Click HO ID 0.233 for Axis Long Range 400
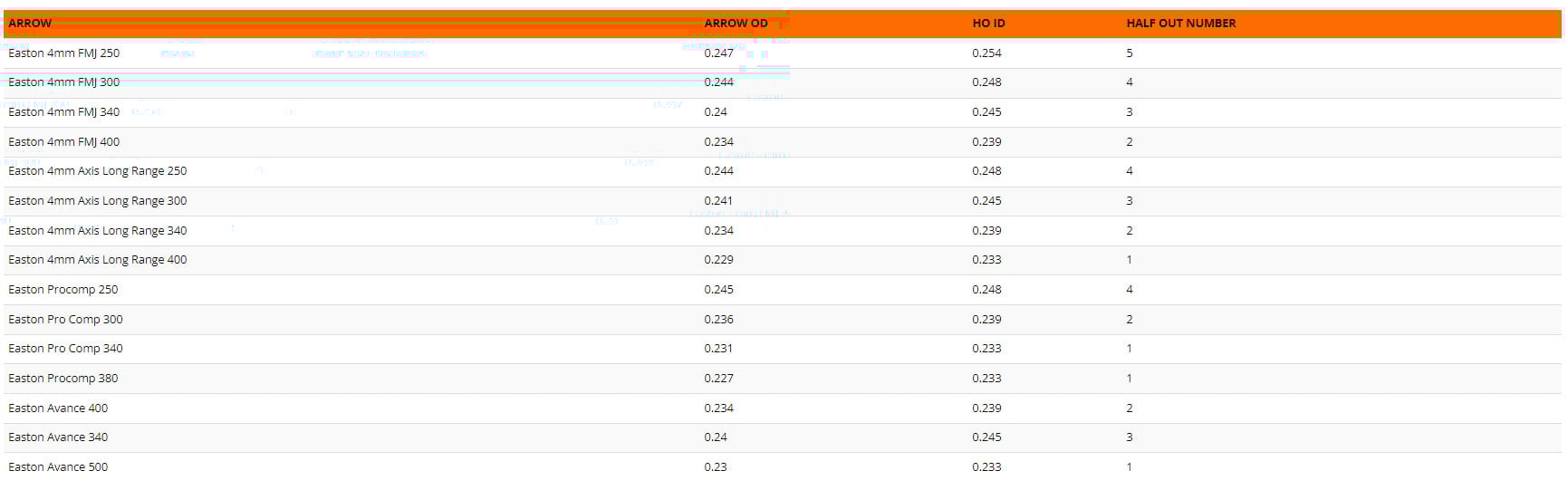Image resolution: width=1568 pixels, height=490 pixels. point(986,260)
